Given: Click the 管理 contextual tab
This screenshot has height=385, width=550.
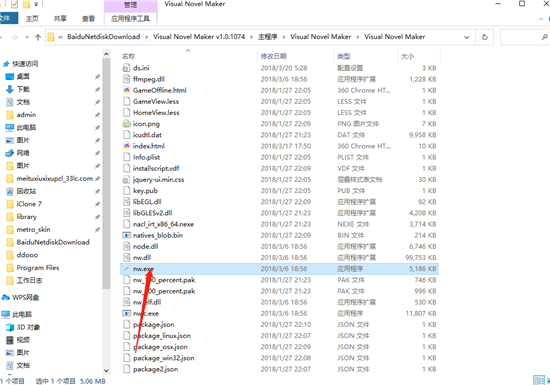Looking at the screenshot, I should pyautogui.click(x=130, y=5).
